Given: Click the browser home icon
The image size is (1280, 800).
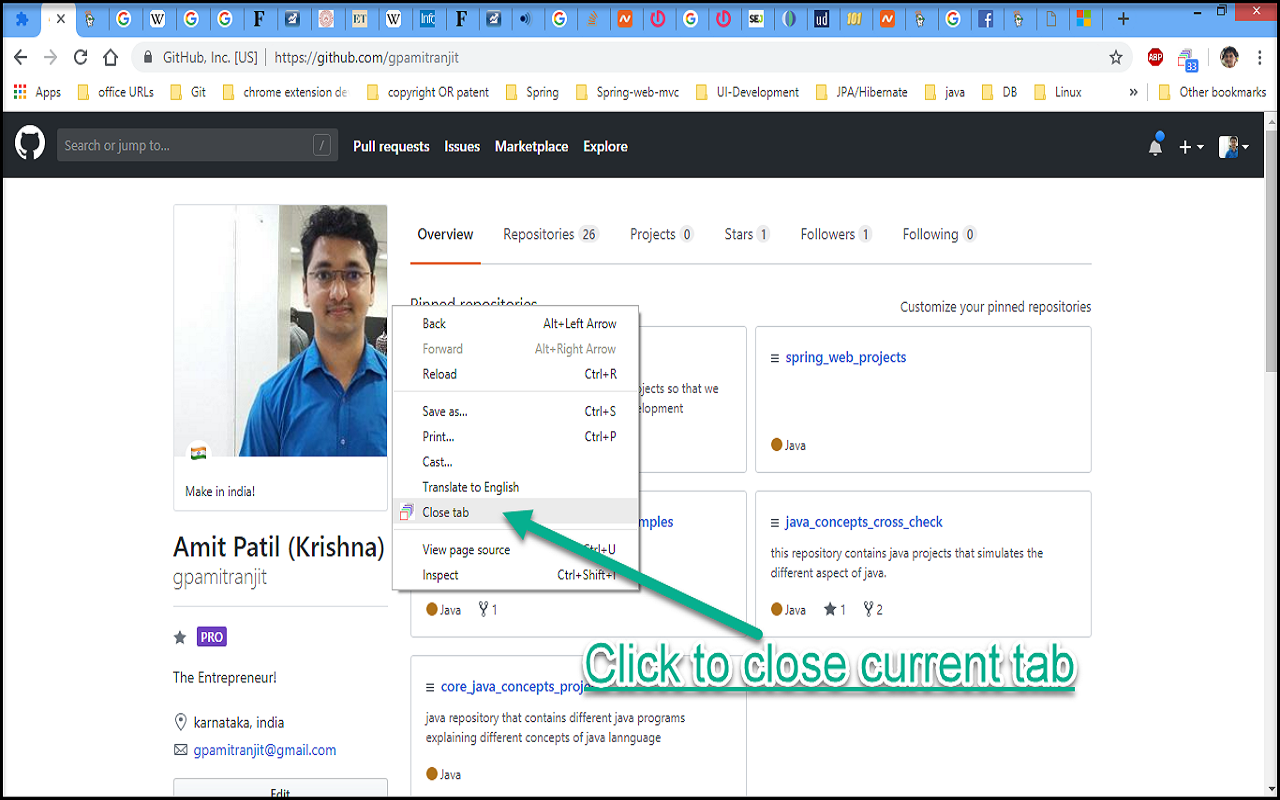Looking at the screenshot, I should click(x=110, y=58).
